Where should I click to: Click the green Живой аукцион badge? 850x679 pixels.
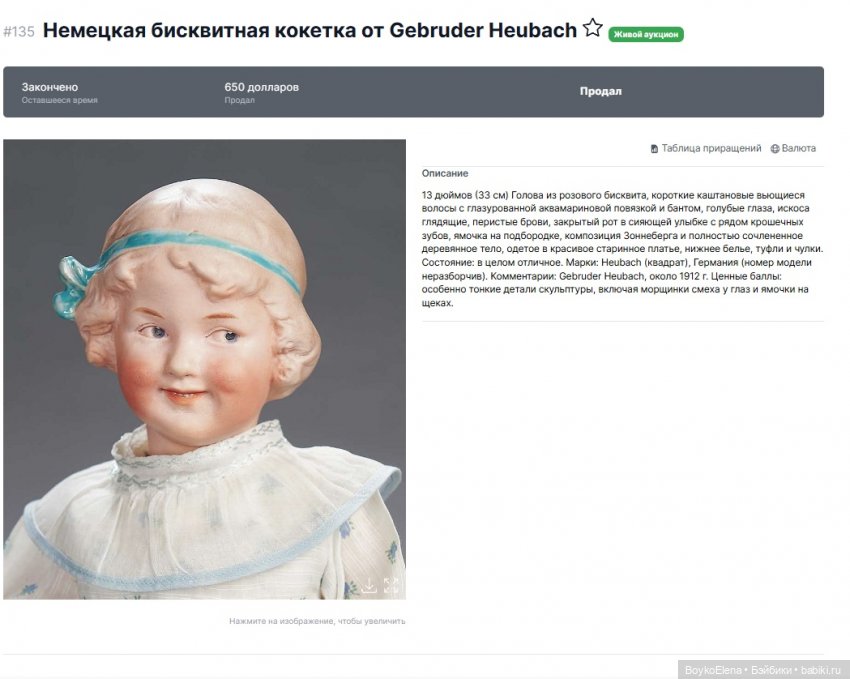[646, 34]
